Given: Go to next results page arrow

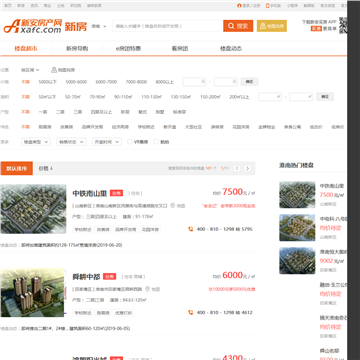Looking at the screenshot, I should (247, 168).
